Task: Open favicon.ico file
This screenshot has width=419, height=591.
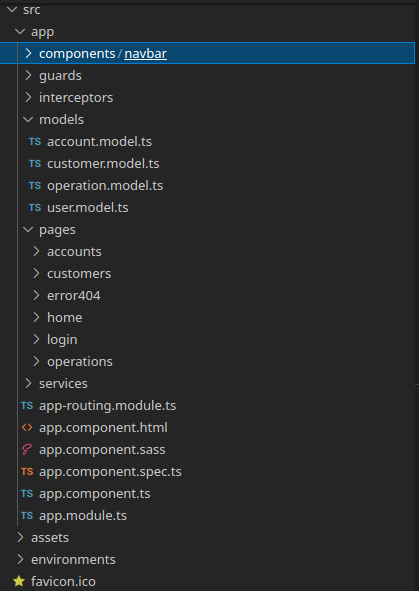Action: [63, 582]
